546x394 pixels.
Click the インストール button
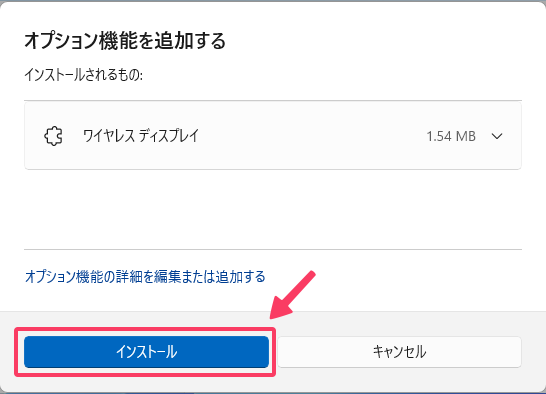(146, 352)
